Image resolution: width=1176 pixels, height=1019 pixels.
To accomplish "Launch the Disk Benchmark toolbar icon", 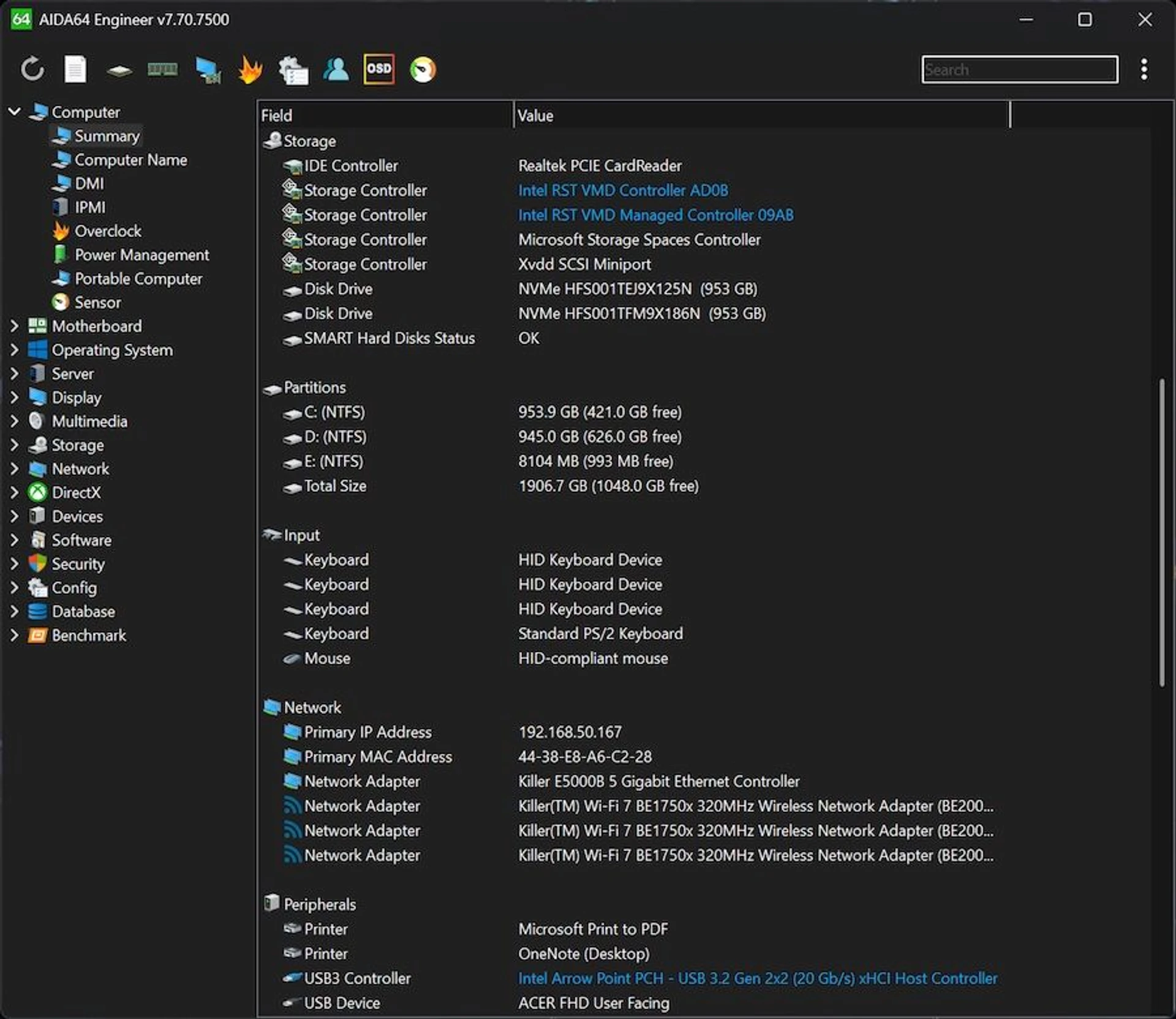I will pos(119,70).
